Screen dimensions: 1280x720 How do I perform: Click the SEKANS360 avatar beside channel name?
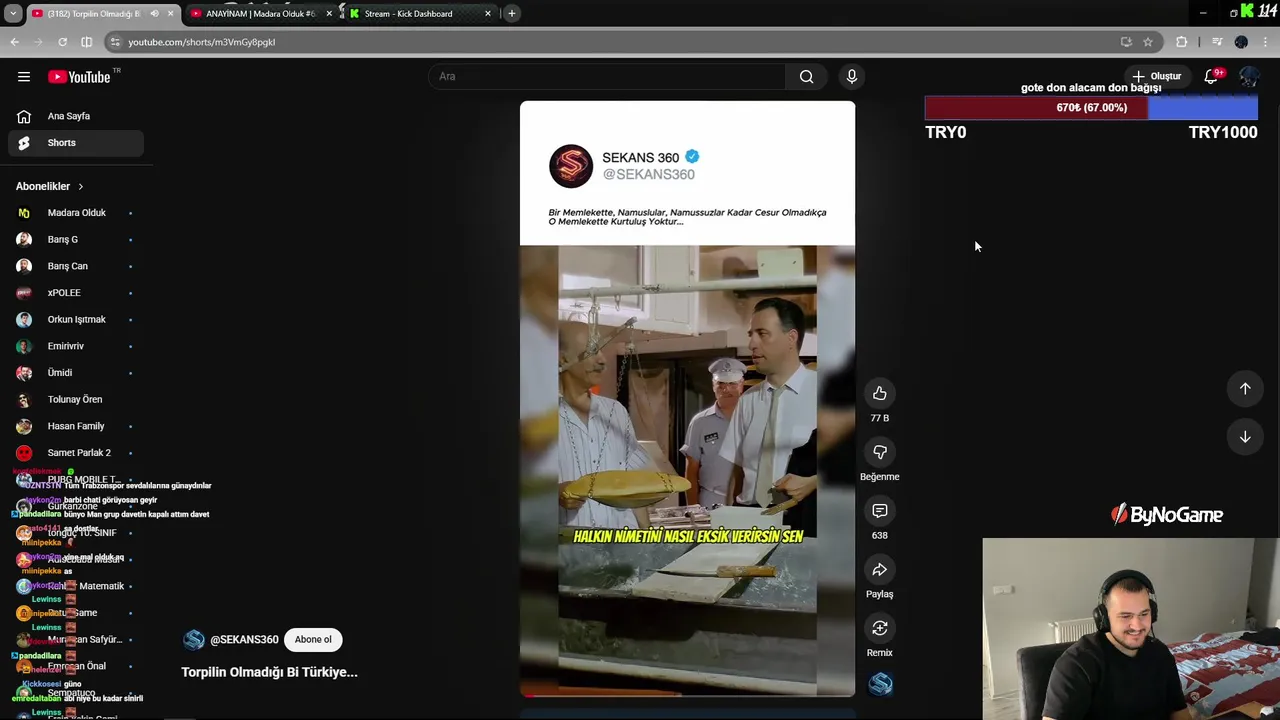click(x=194, y=640)
